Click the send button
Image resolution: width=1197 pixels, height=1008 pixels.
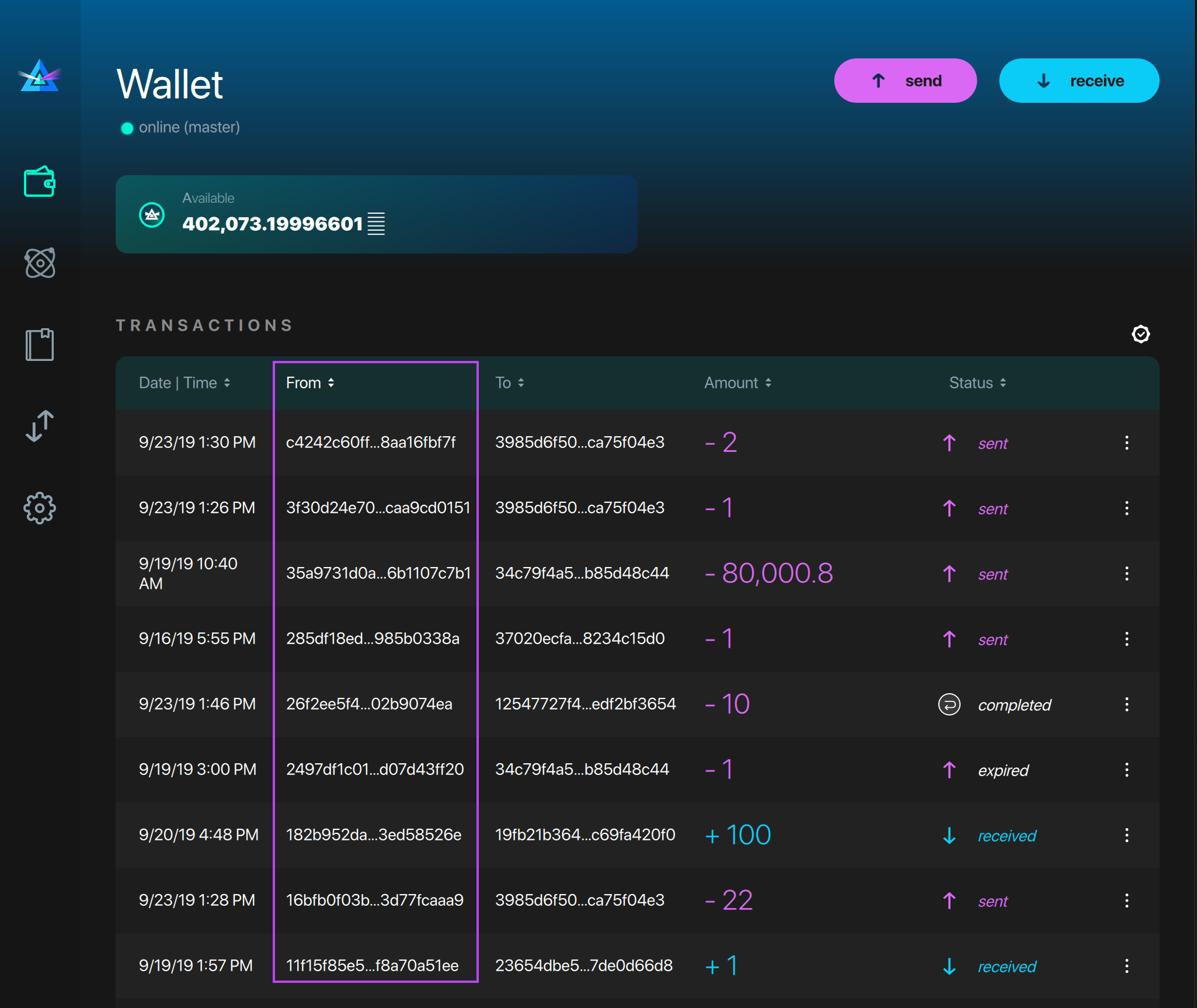(905, 81)
